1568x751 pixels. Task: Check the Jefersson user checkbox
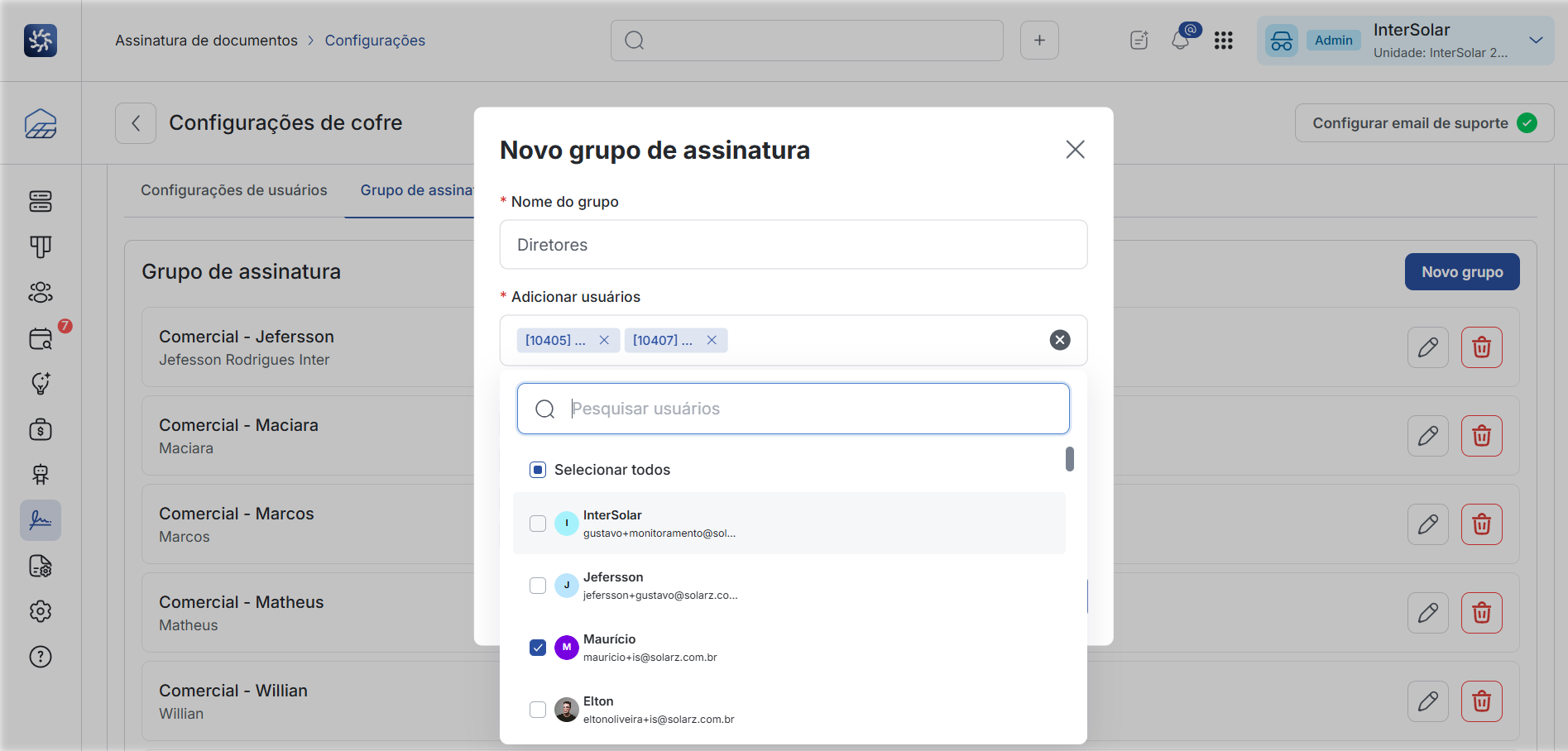(538, 586)
